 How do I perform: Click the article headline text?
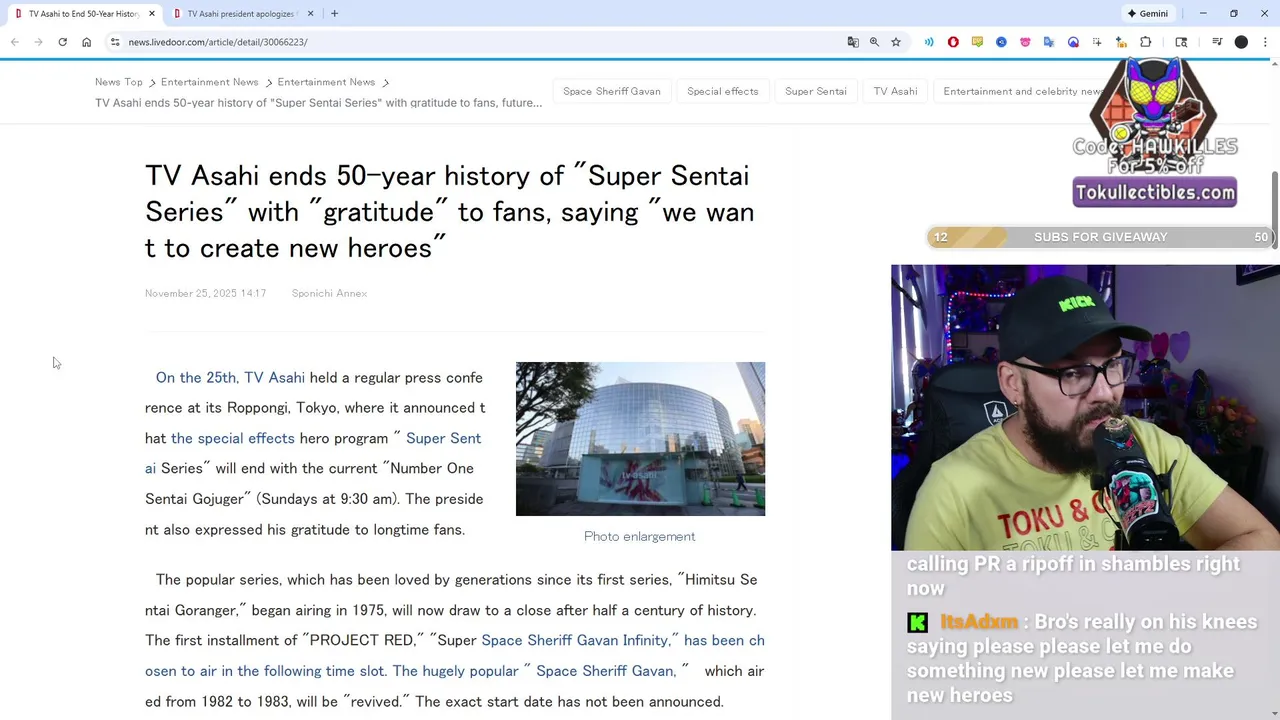(x=450, y=212)
